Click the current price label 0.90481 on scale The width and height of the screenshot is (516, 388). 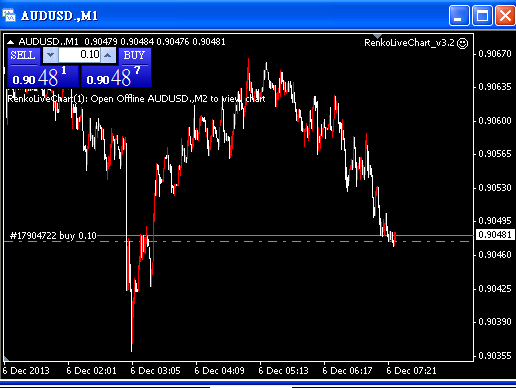point(495,235)
